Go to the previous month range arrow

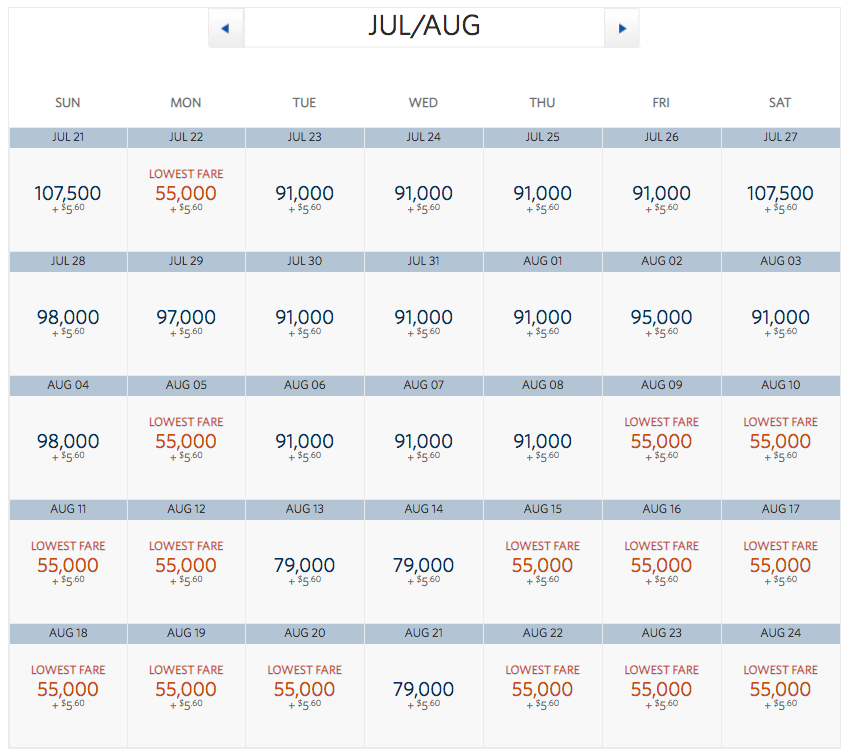click(225, 28)
